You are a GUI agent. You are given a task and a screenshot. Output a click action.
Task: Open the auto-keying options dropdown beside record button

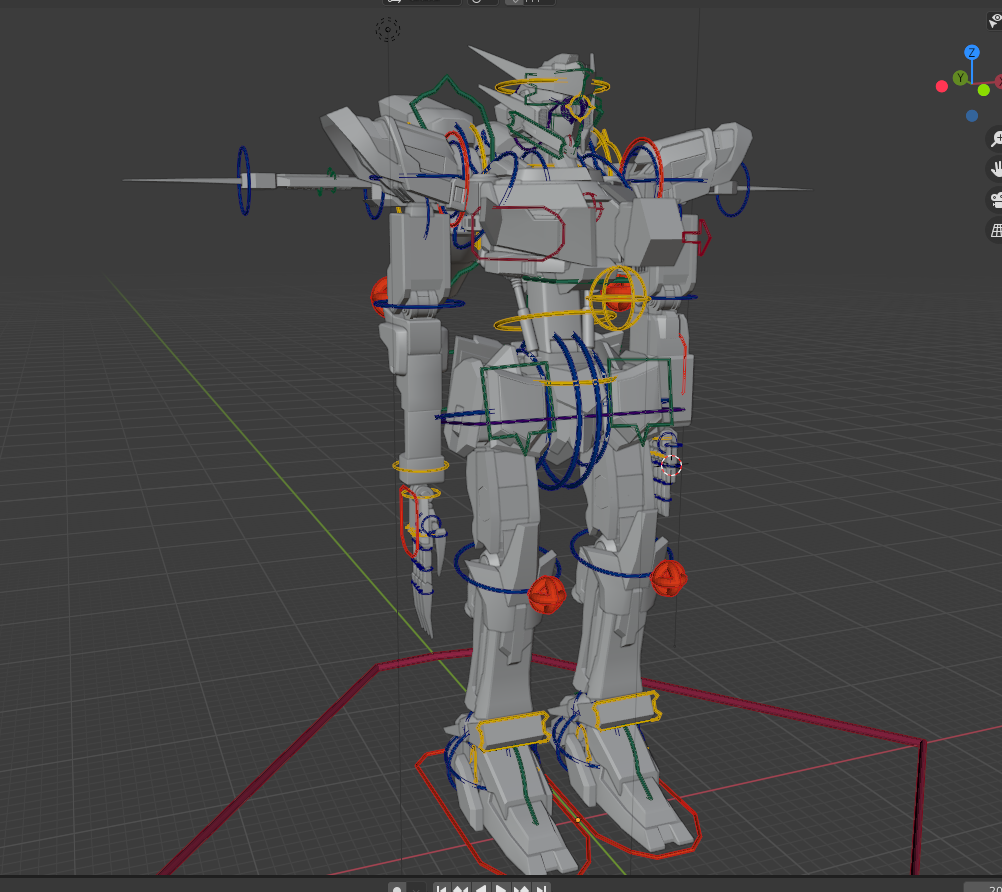417,887
